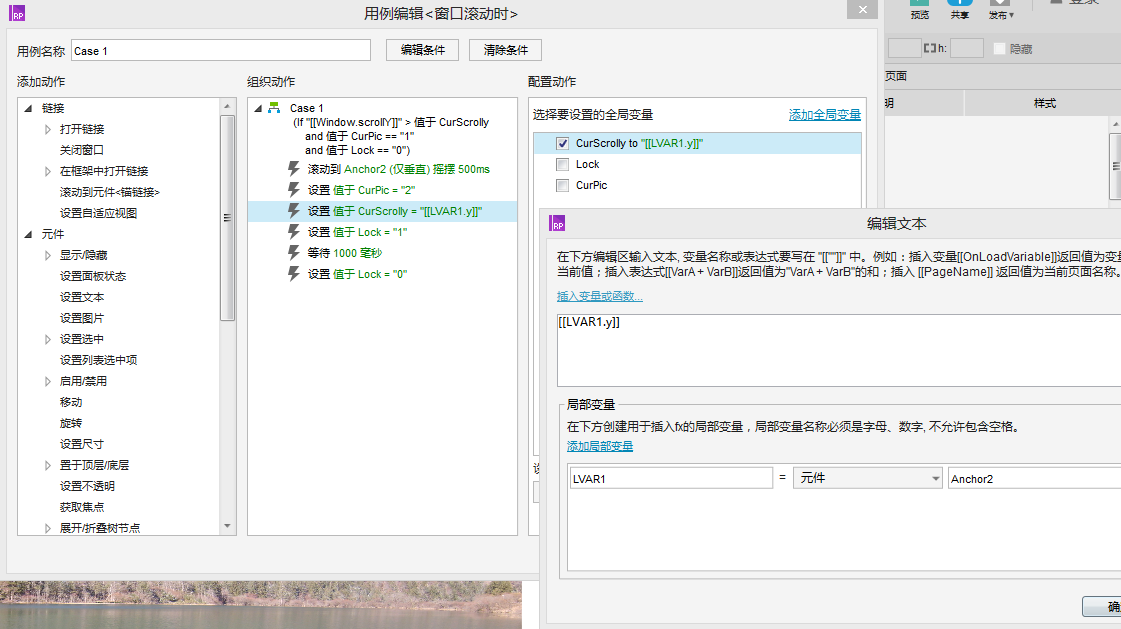Select the 设置列表选中项 action
This screenshot has width=1121, height=629.
click(x=98, y=360)
